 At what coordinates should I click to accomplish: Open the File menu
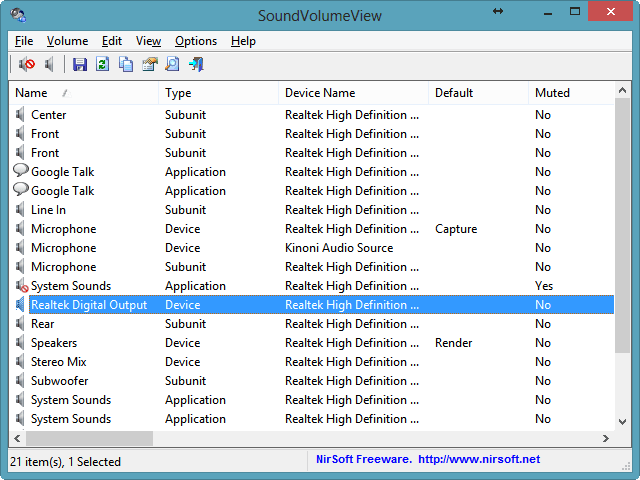point(24,41)
